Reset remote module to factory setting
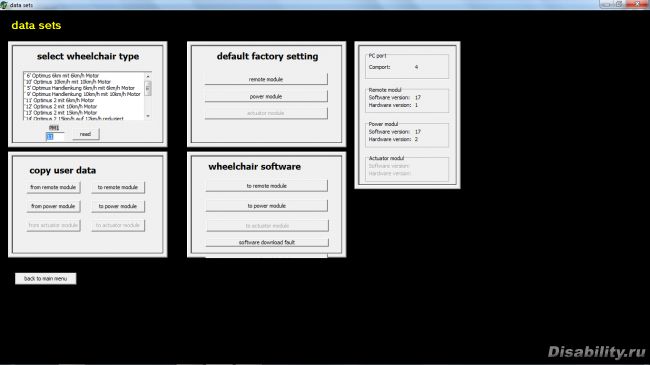 pyautogui.click(x=266, y=79)
